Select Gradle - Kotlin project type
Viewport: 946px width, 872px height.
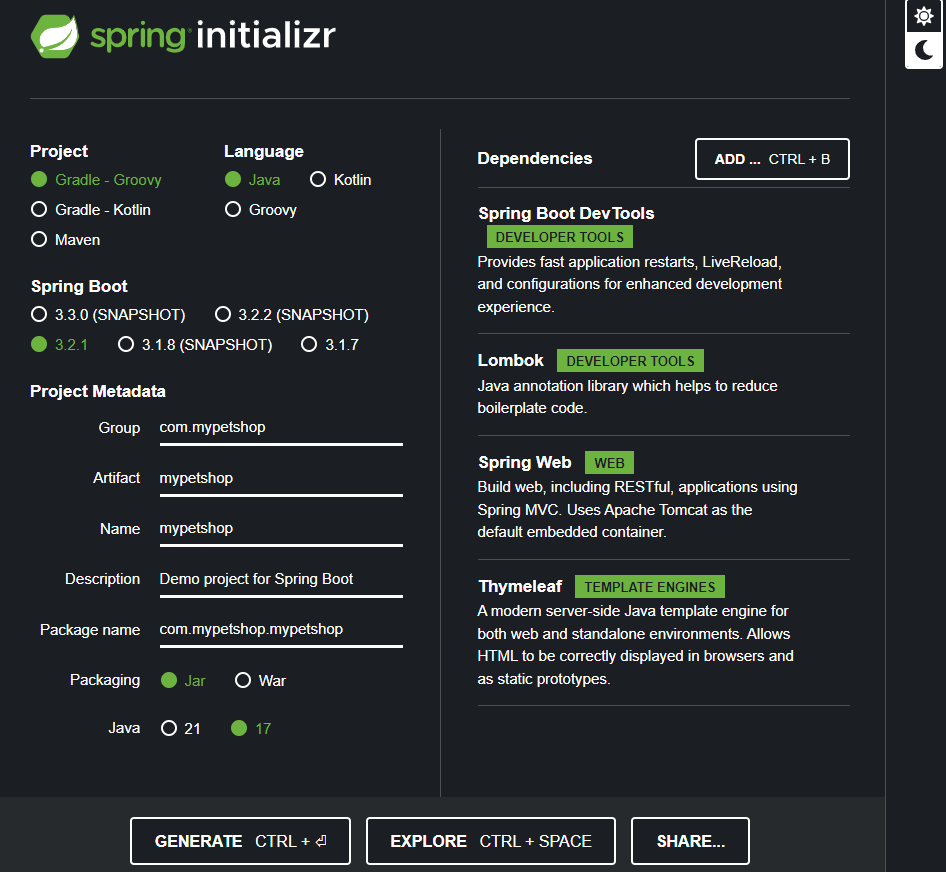click(x=91, y=210)
